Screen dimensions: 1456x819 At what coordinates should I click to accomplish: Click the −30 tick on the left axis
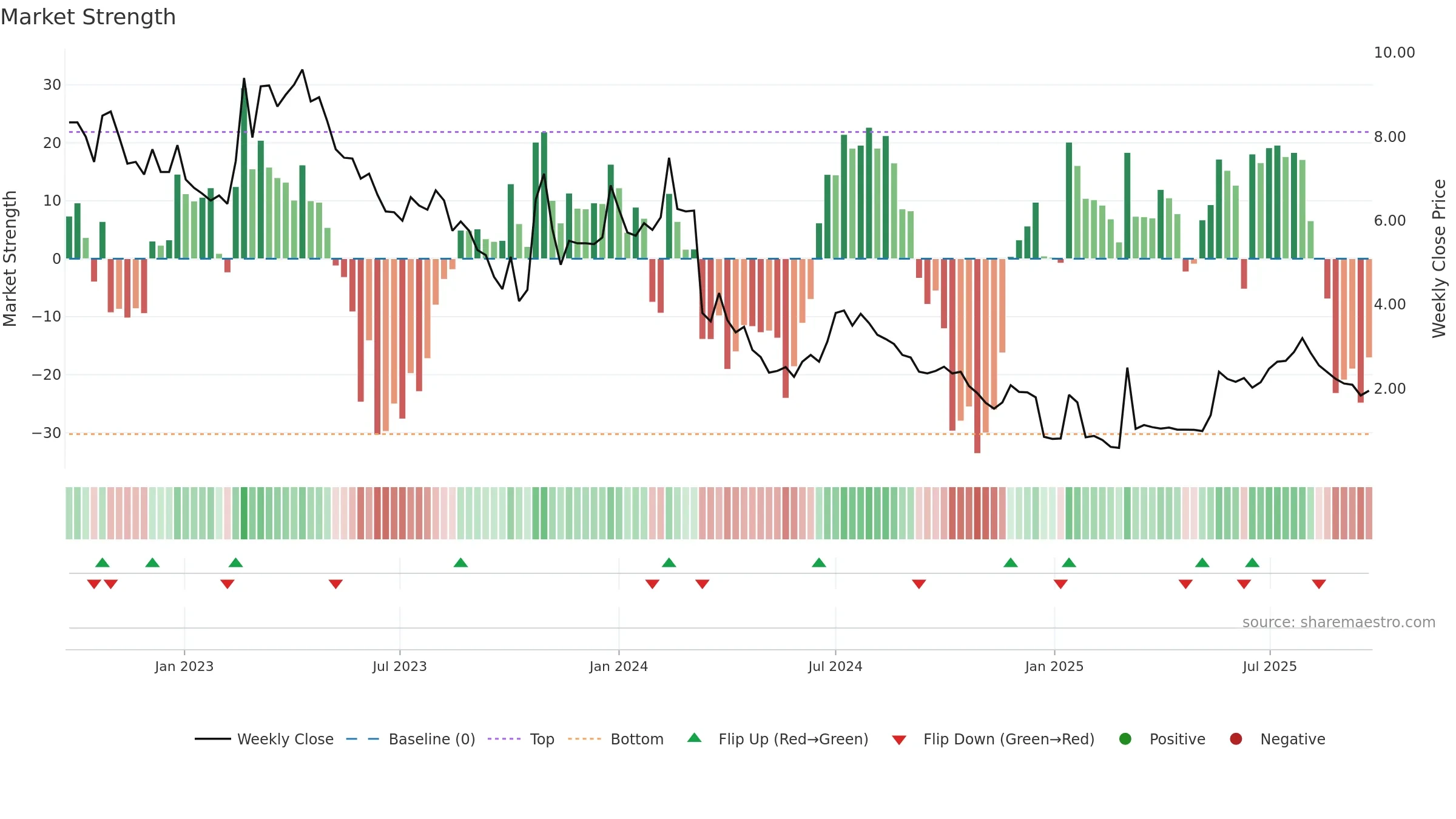click(x=47, y=433)
